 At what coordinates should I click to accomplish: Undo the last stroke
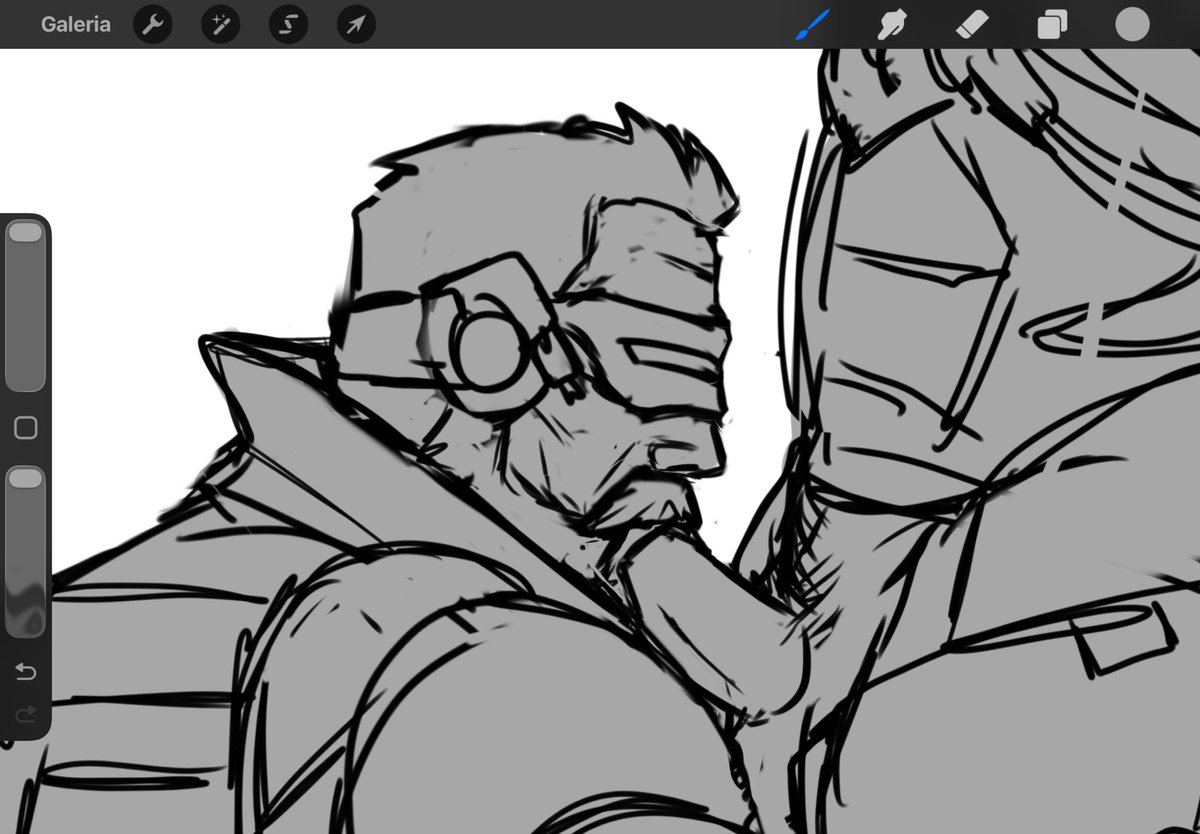tap(26, 671)
